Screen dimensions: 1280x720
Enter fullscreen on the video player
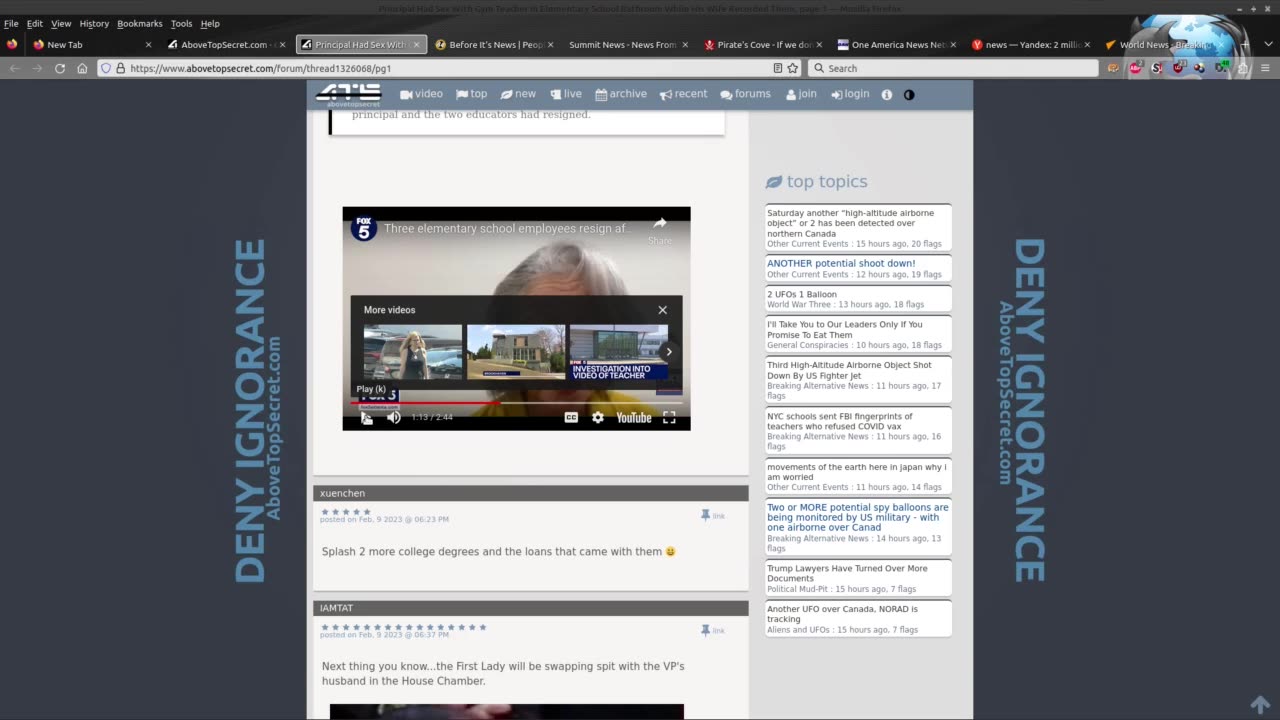tap(669, 418)
